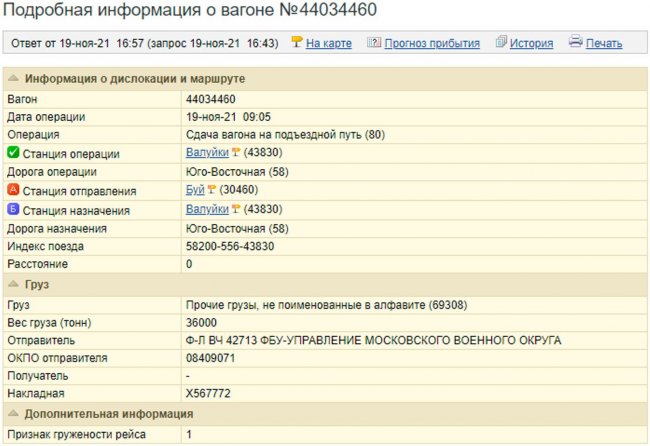Screen dimensions: 650x446
Task: Open the История wagon history link
Action: click(x=531, y=44)
